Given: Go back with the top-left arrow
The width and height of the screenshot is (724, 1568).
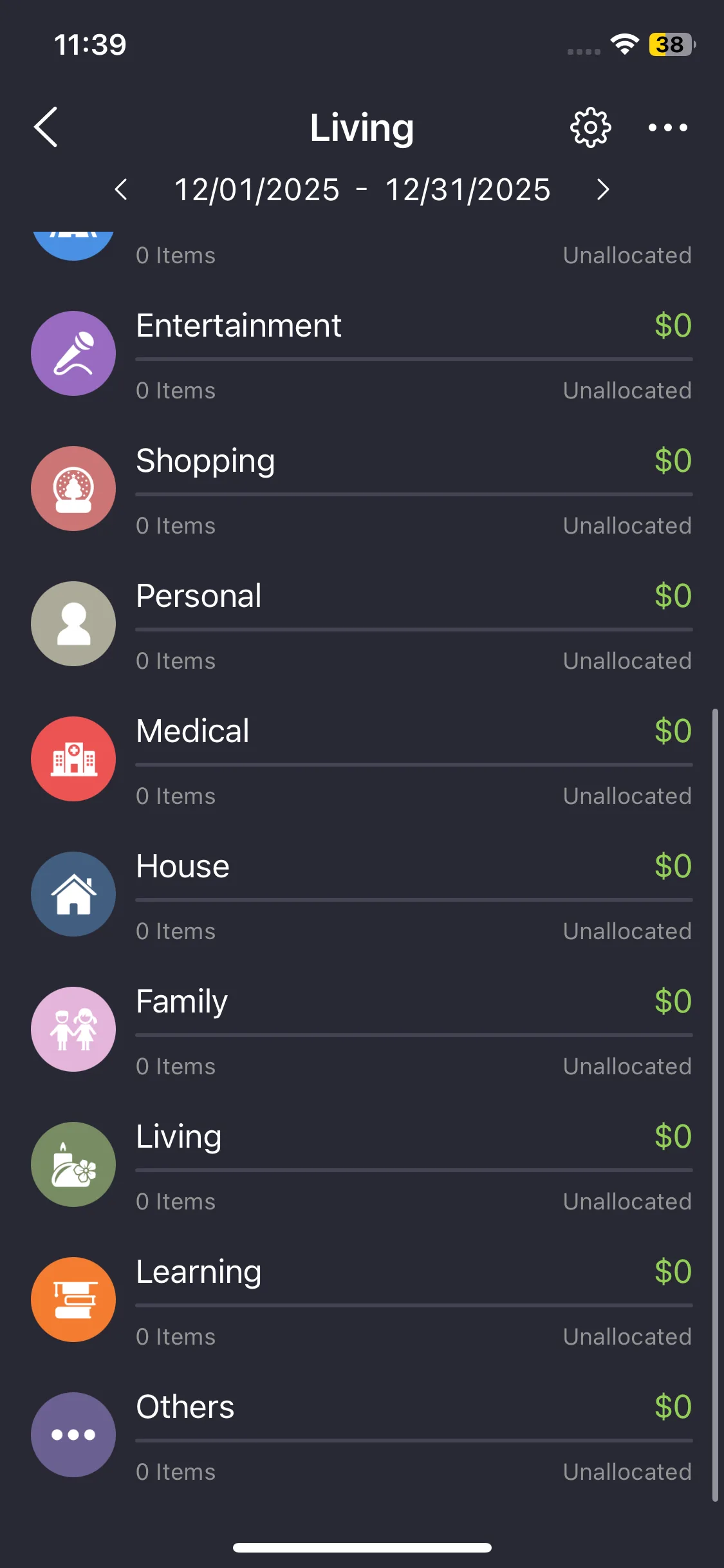Looking at the screenshot, I should point(46,127).
